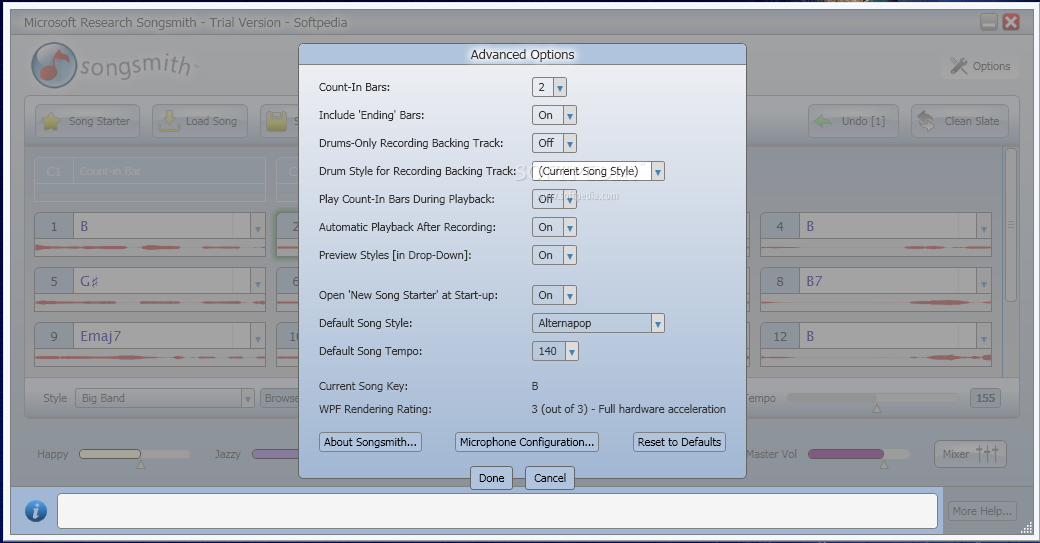1040x543 pixels.
Task: Click the Save folder icon in toolbar
Action: point(277,121)
